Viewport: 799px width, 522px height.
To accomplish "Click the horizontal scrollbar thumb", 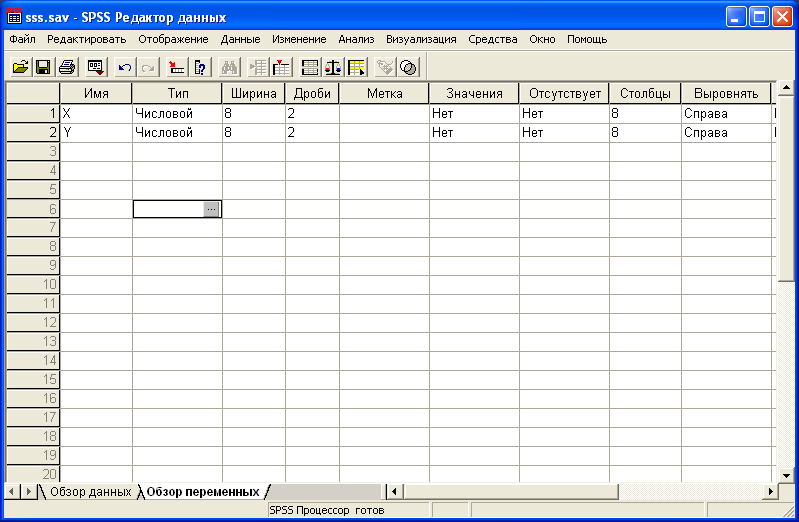I will click(x=510, y=492).
